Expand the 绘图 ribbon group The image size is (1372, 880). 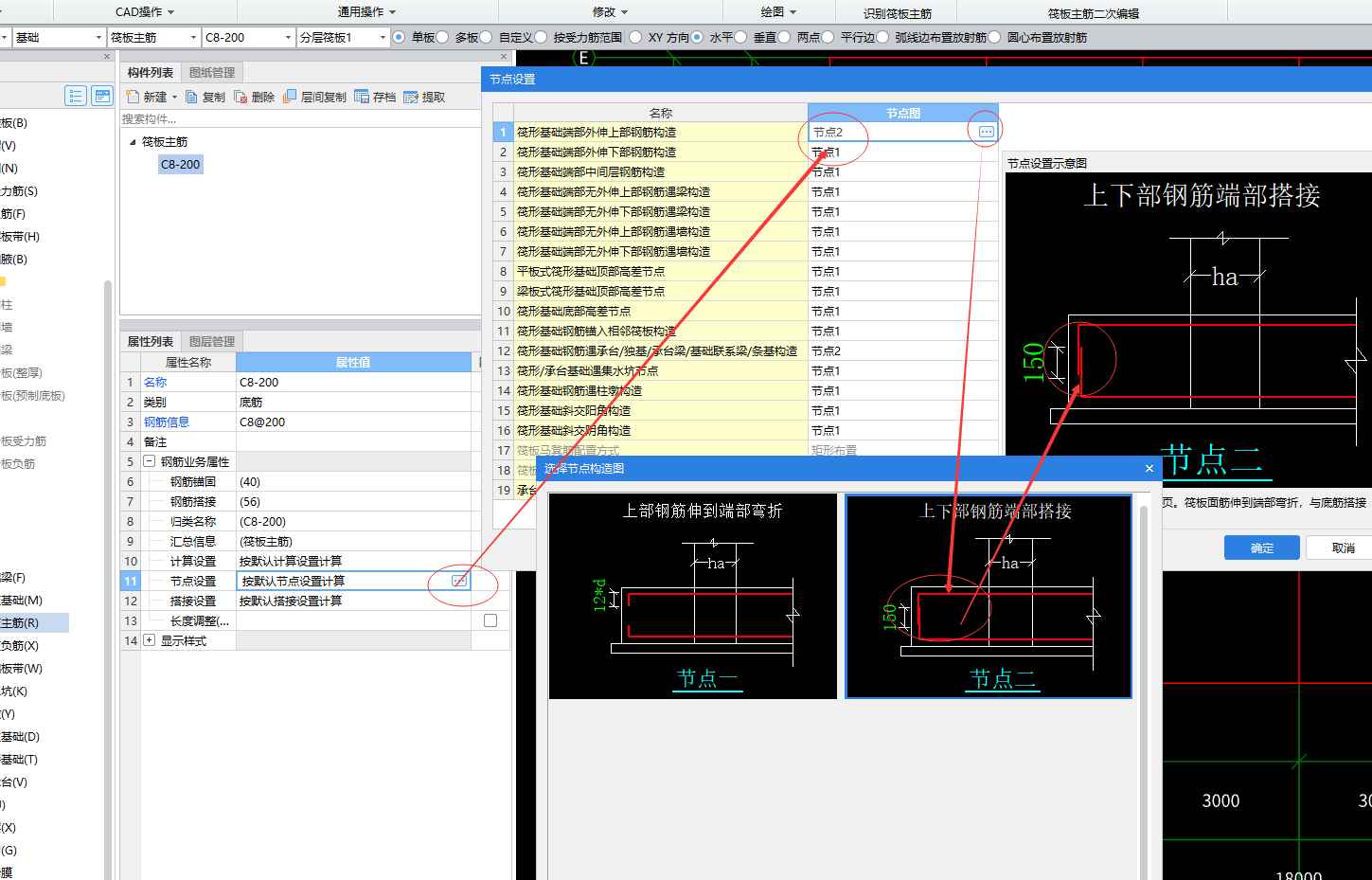[x=778, y=11]
